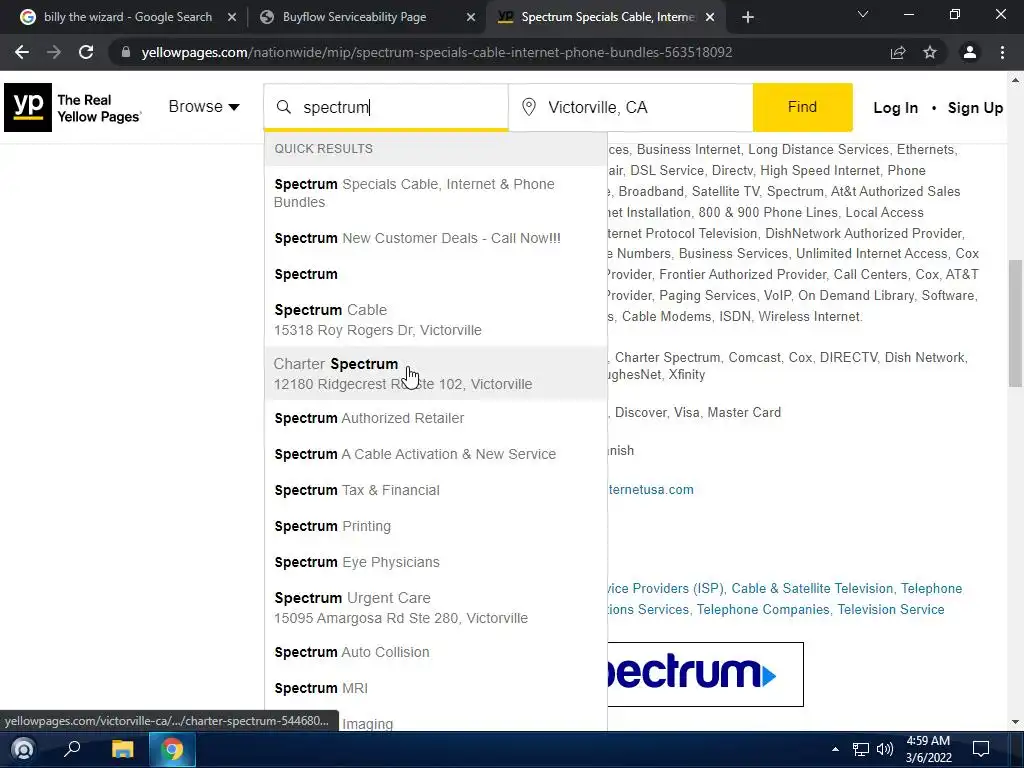Reload the page with refresh icon
Viewport: 1024px width, 768px height.
[x=86, y=52]
